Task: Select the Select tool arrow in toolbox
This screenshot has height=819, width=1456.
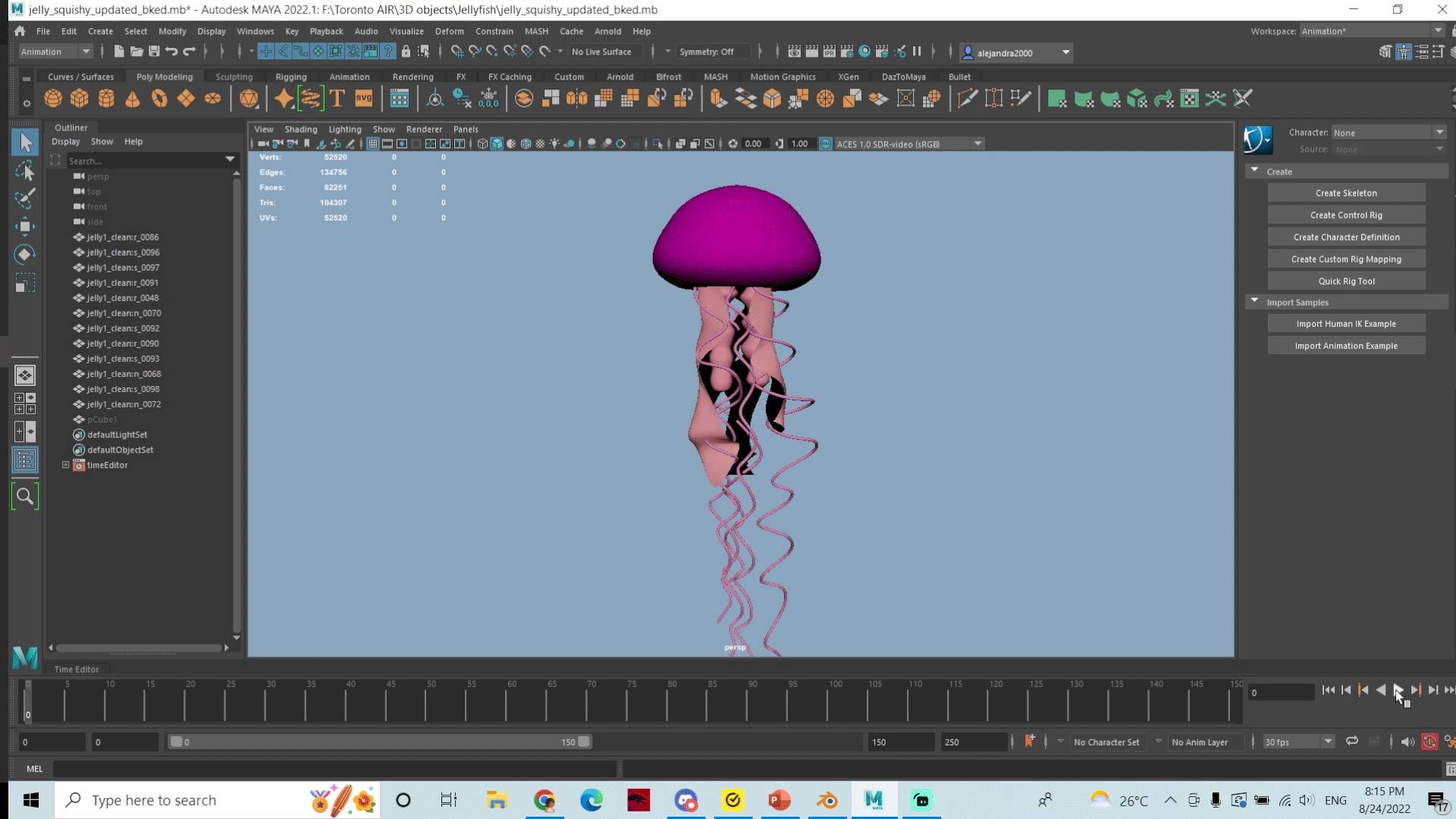Action: (x=25, y=142)
